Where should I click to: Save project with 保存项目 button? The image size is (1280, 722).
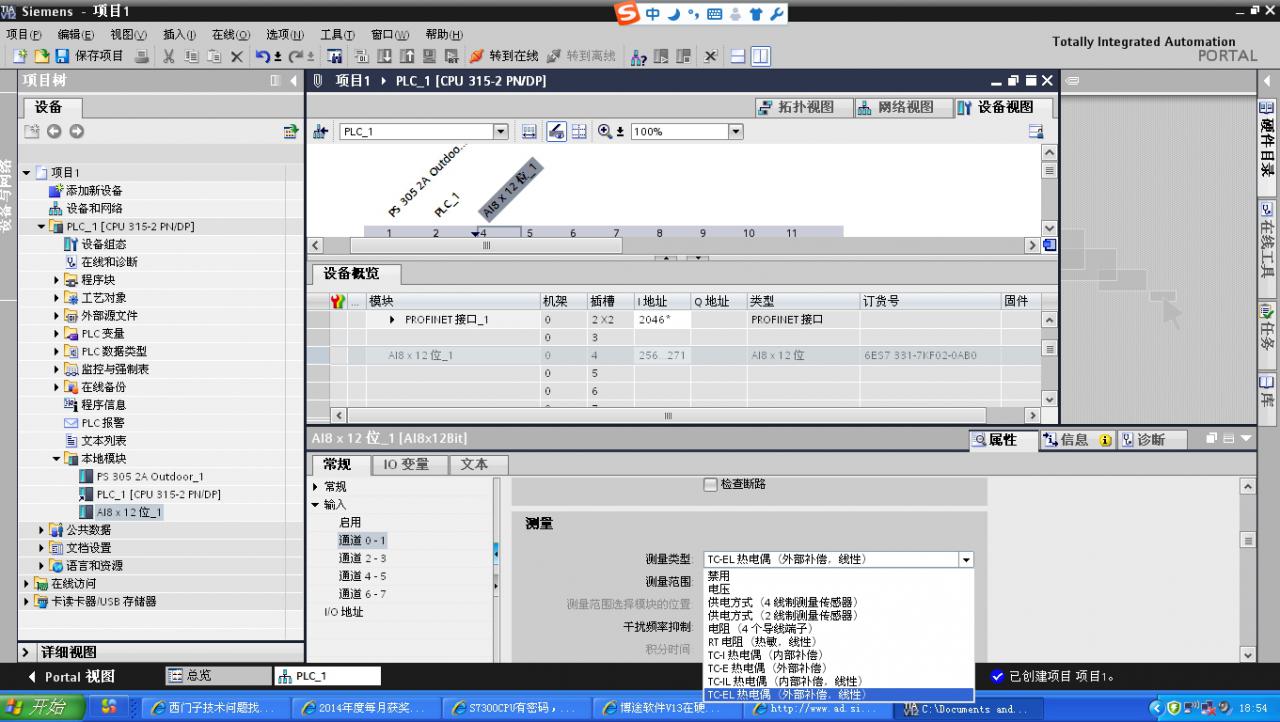tap(90, 57)
